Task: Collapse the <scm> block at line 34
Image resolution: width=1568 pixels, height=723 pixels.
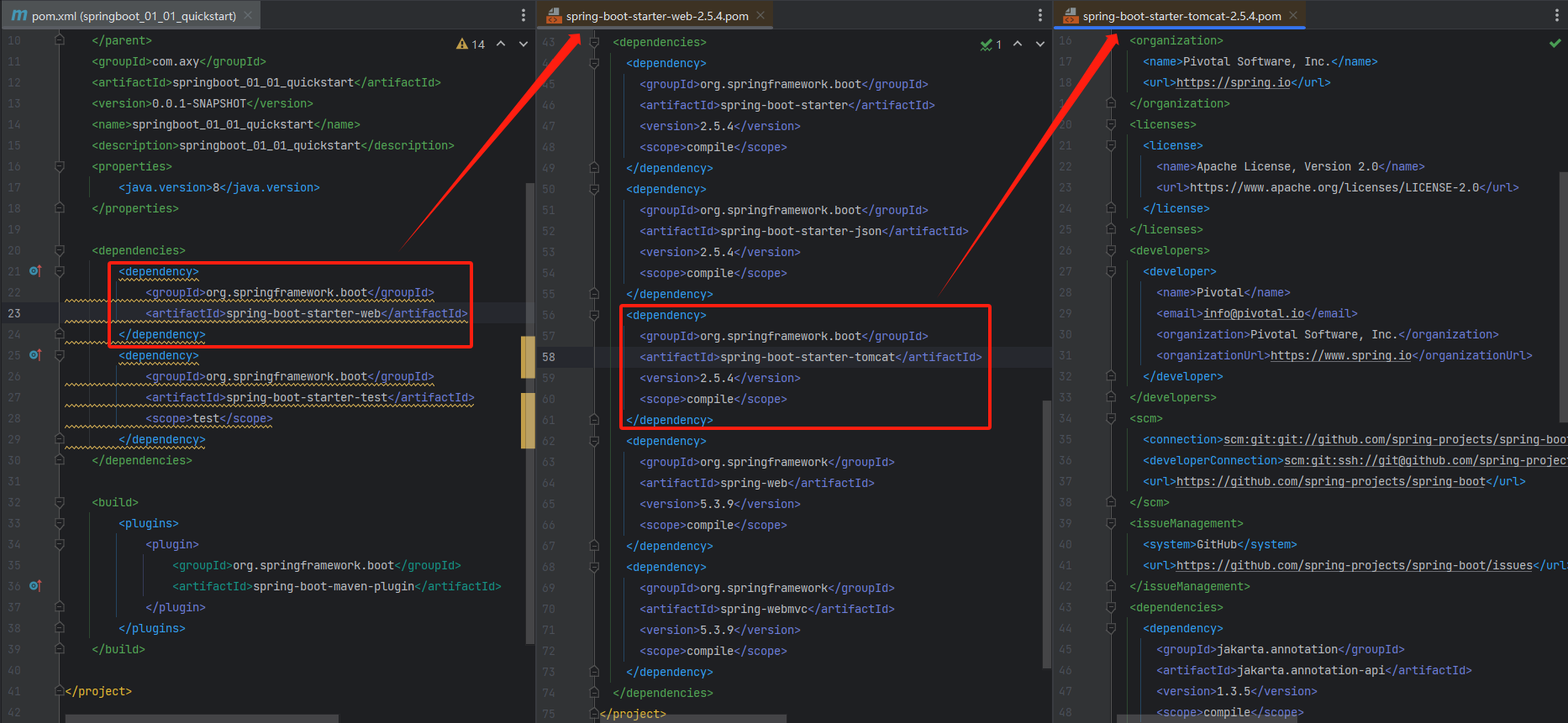Action: [1111, 418]
